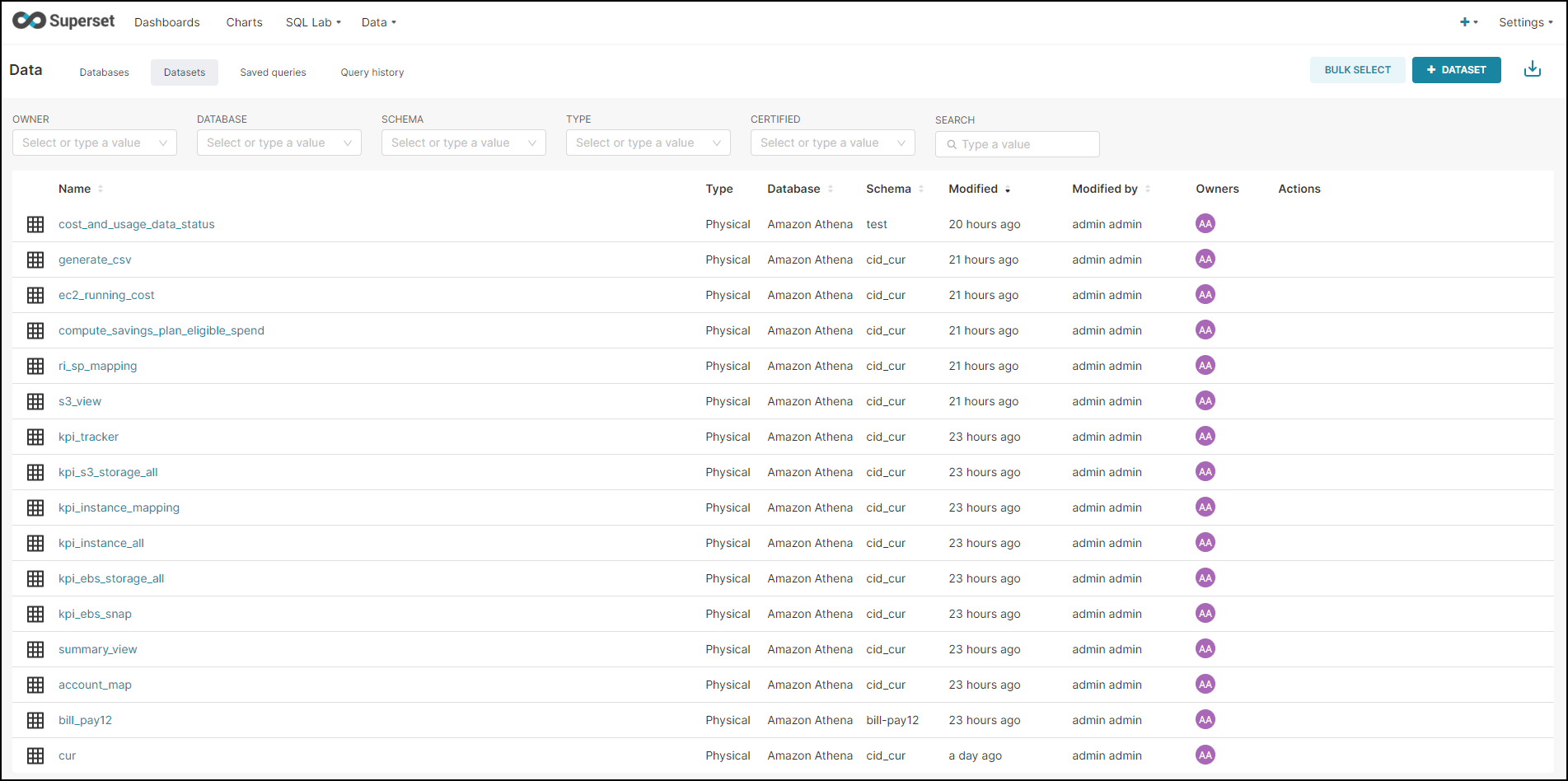Sort by Modified column

(979, 189)
